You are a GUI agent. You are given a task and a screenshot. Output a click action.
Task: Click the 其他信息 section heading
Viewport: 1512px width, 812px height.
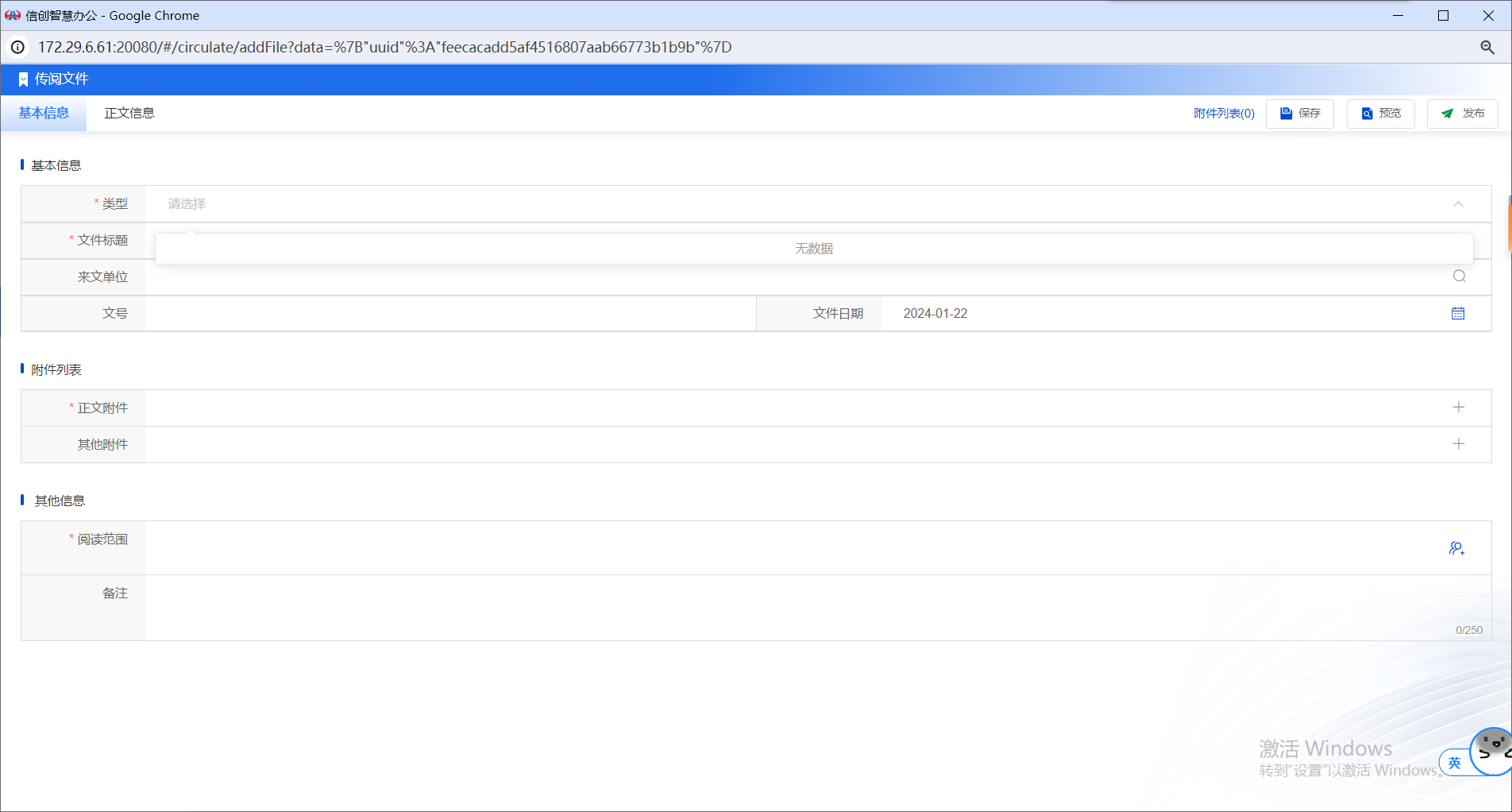coord(60,501)
